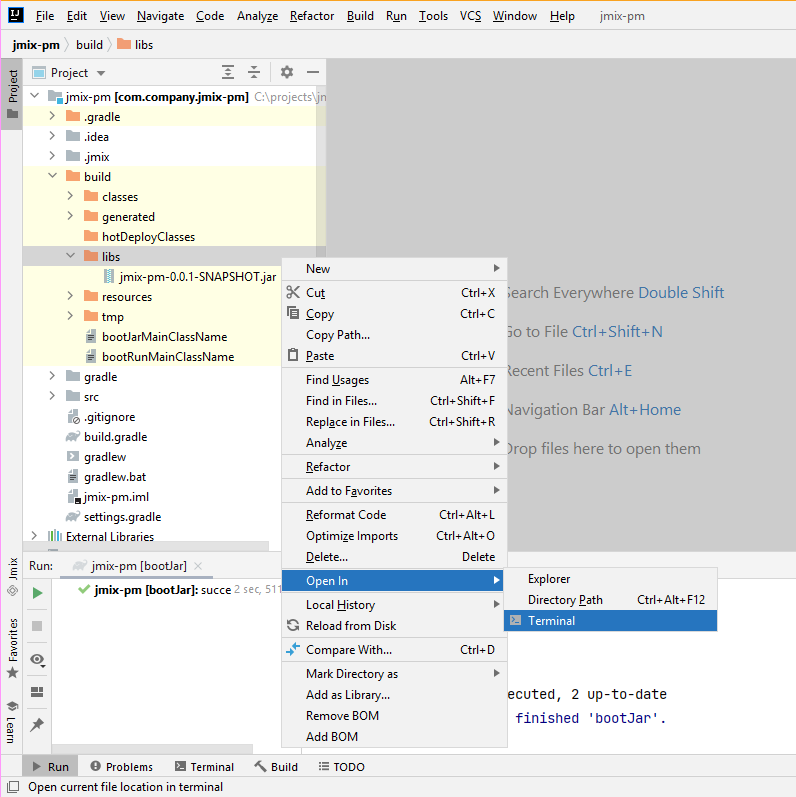Switch to the Build tool tab

[x=277, y=767]
